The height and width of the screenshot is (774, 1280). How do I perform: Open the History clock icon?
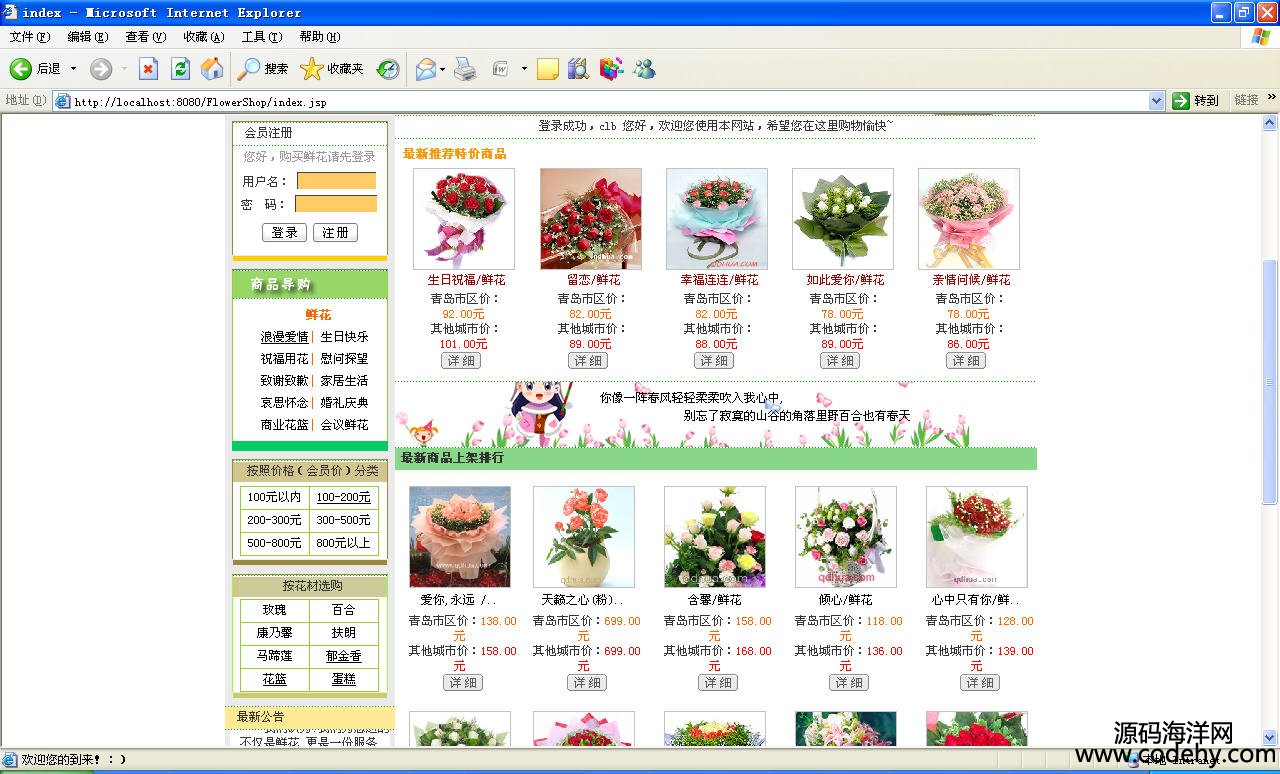[x=388, y=68]
